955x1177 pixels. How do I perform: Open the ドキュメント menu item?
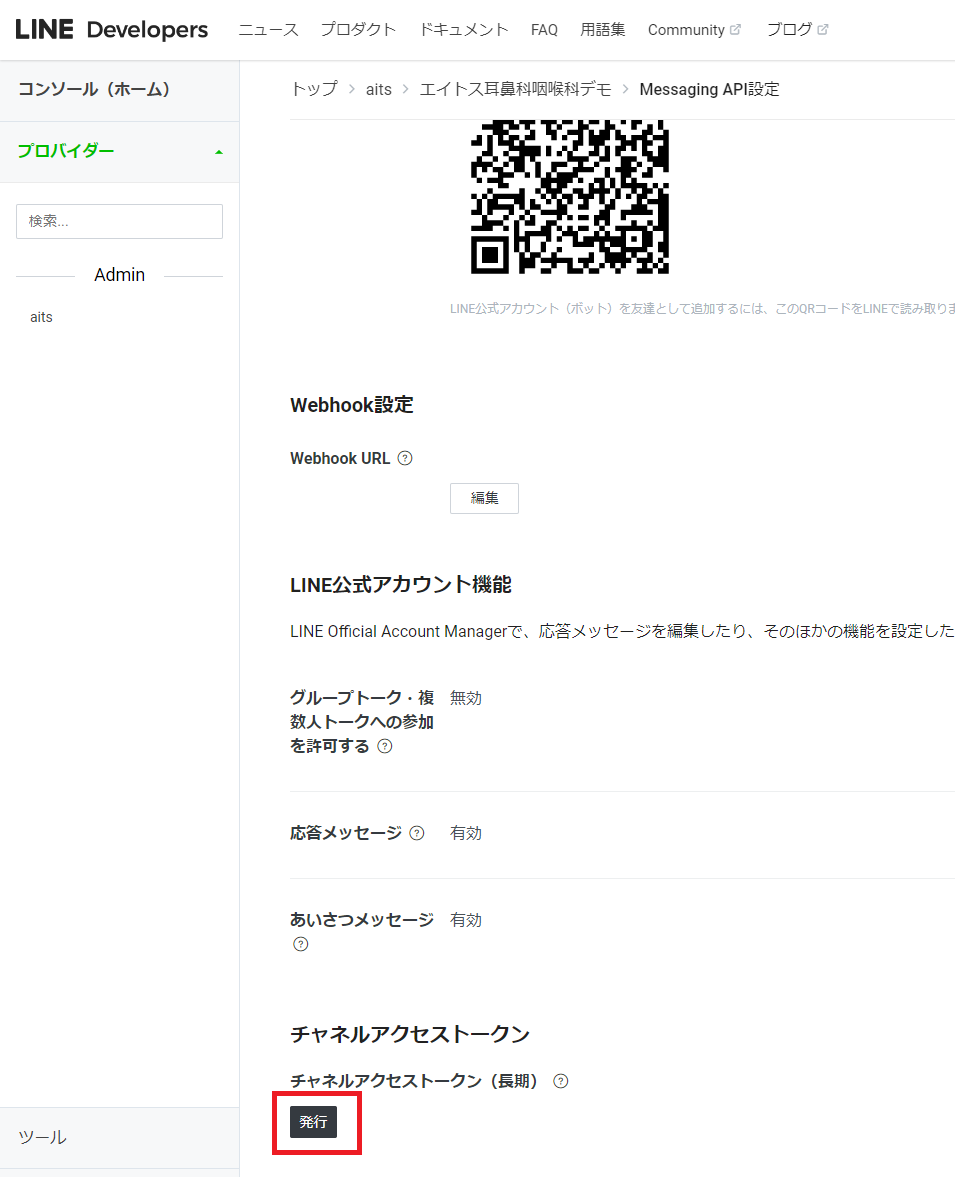tap(462, 29)
